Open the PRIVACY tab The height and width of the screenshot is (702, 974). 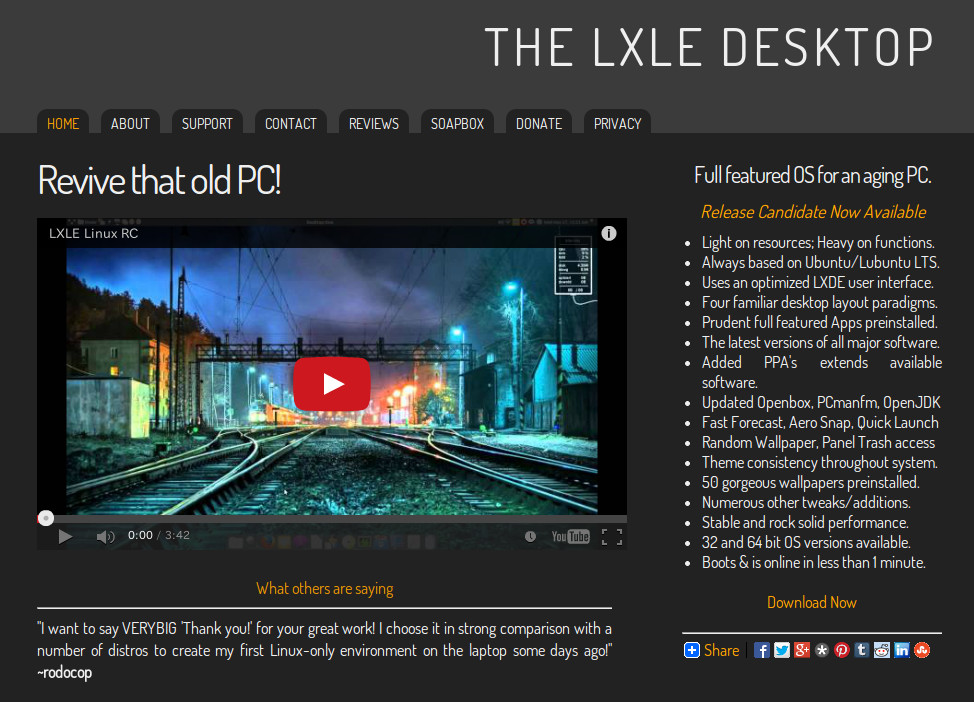(x=617, y=124)
